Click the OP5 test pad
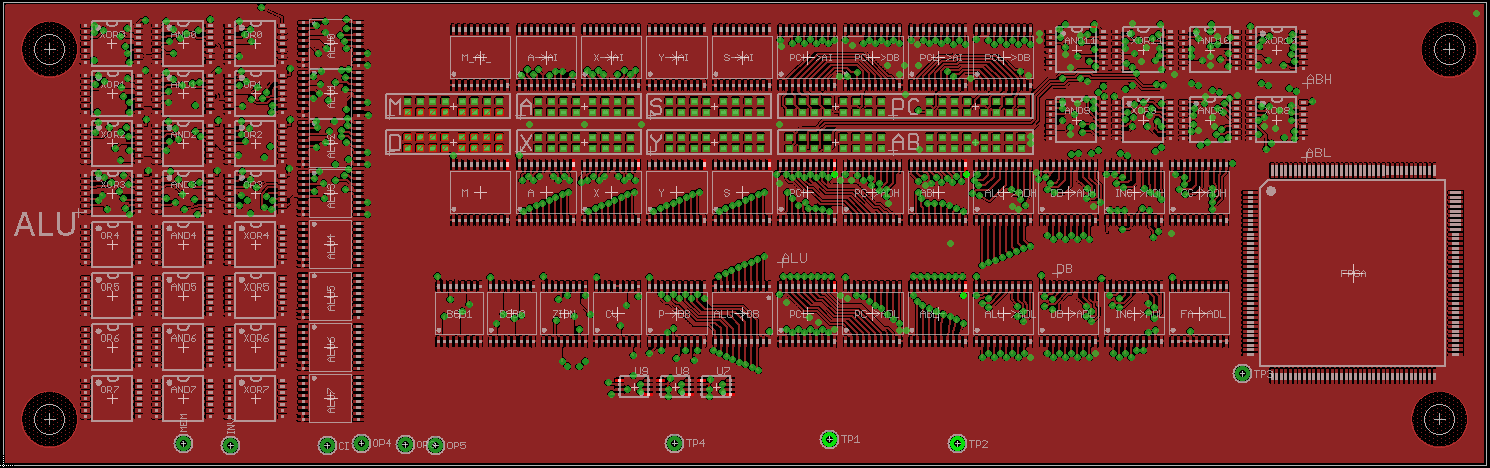This screenshot has width=1490, height=468. [x=435, y=446]
